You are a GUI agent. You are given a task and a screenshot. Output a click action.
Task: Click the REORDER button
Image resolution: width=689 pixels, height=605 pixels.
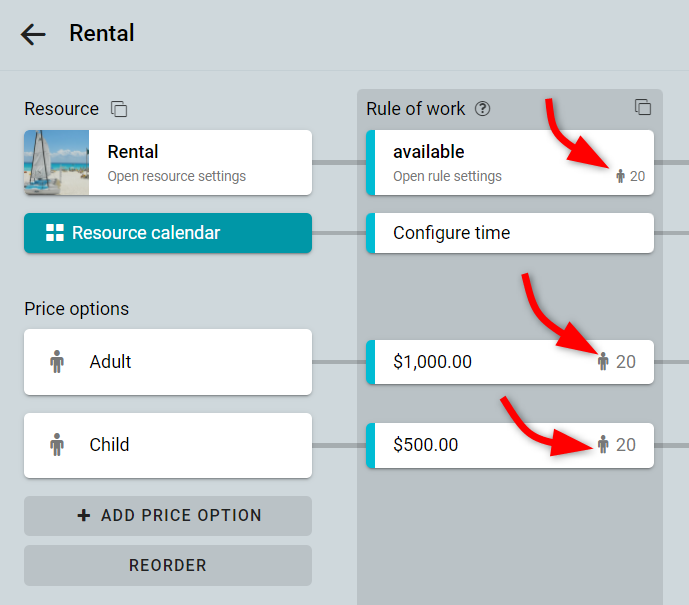point(168,565)
